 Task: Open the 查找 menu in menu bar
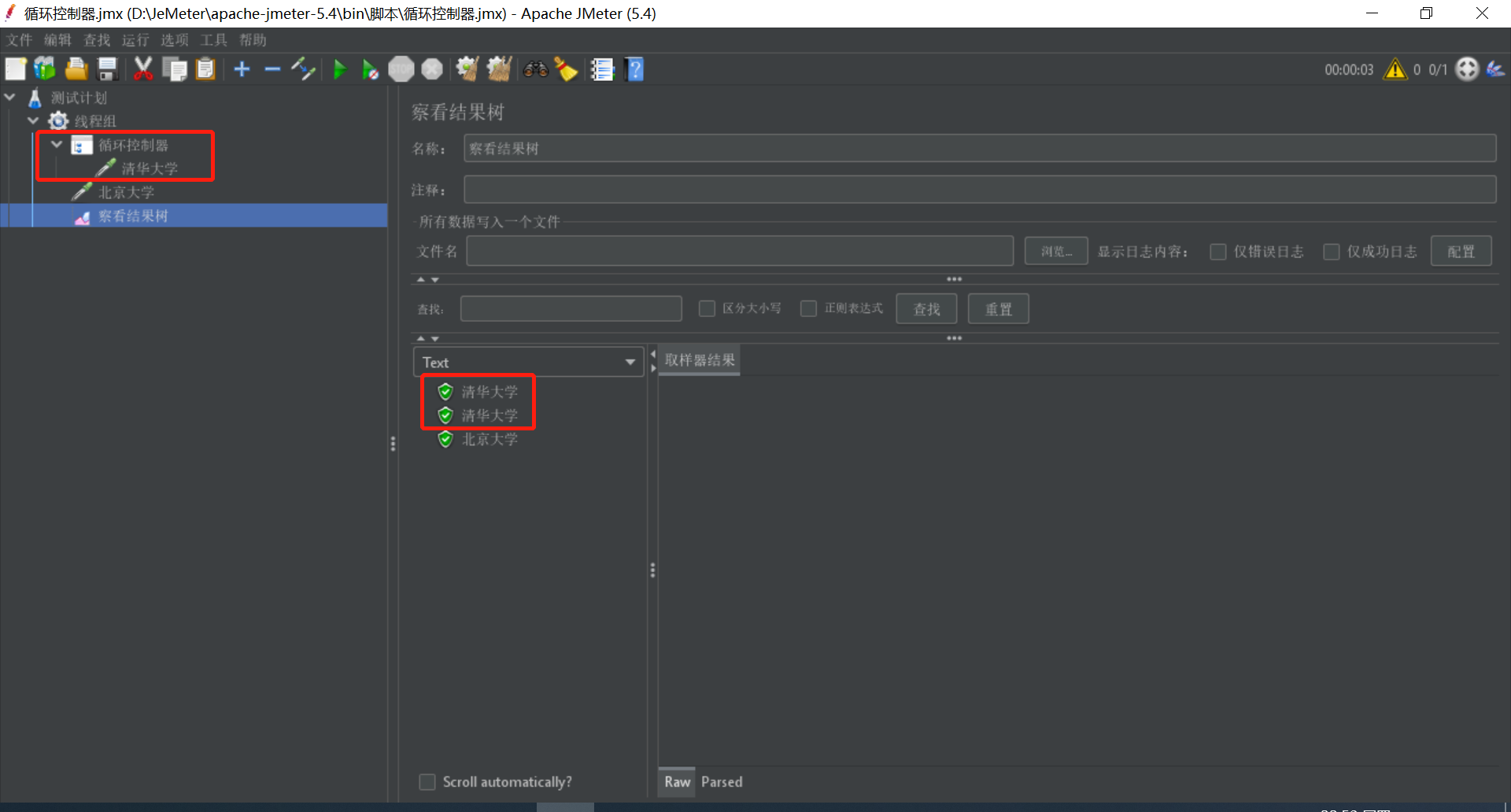(x=97, y=40)
